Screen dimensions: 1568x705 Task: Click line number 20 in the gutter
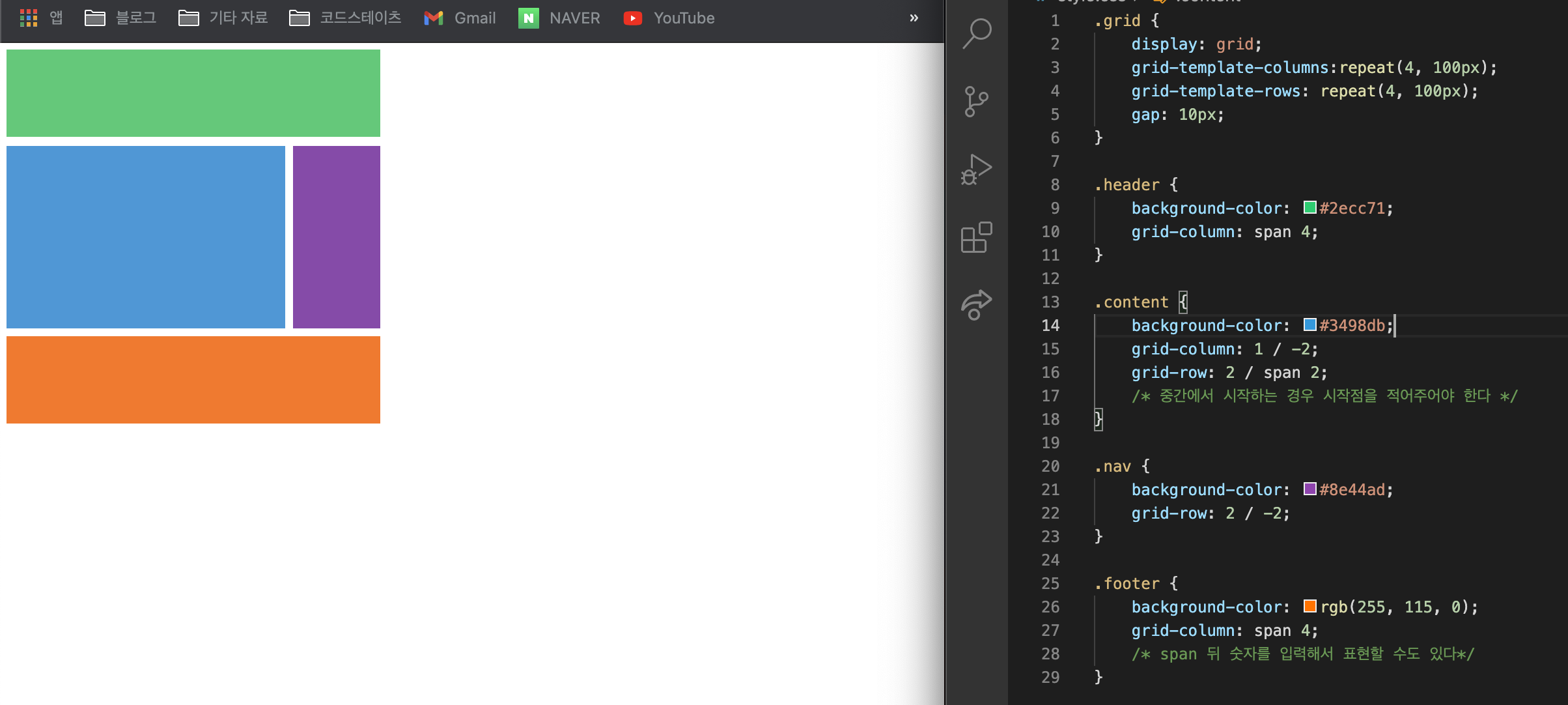1050,467
